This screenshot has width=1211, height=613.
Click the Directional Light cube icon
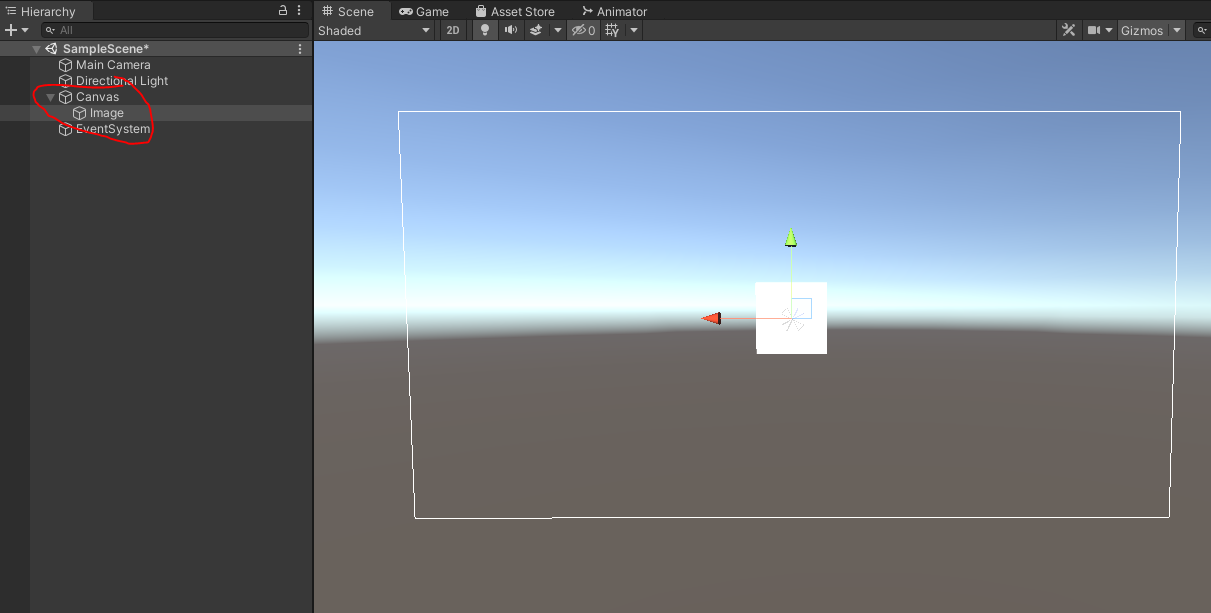[x=66, y=81]
